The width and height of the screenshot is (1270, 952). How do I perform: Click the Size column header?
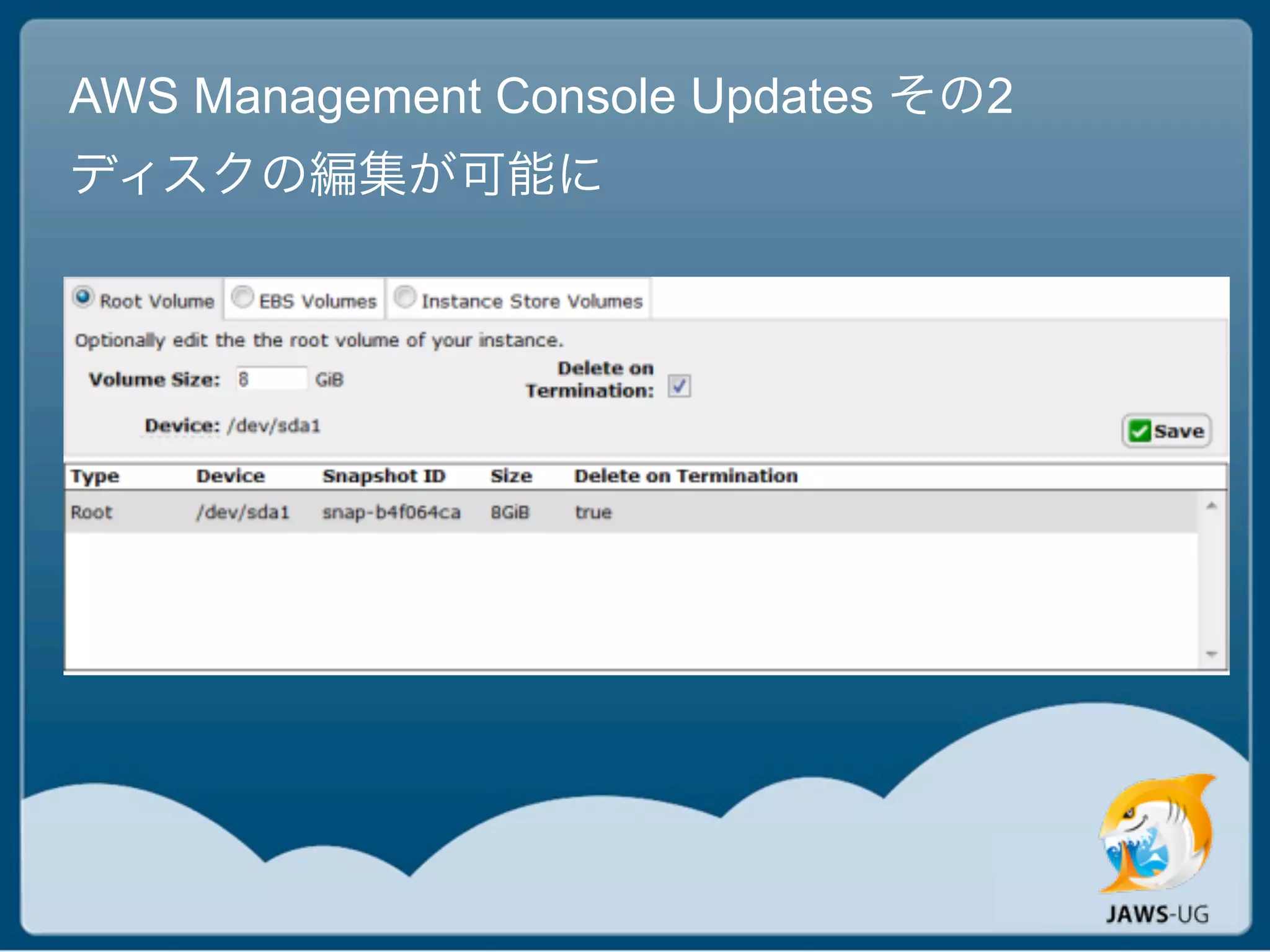pyautogui.click(x=512, y=476)
